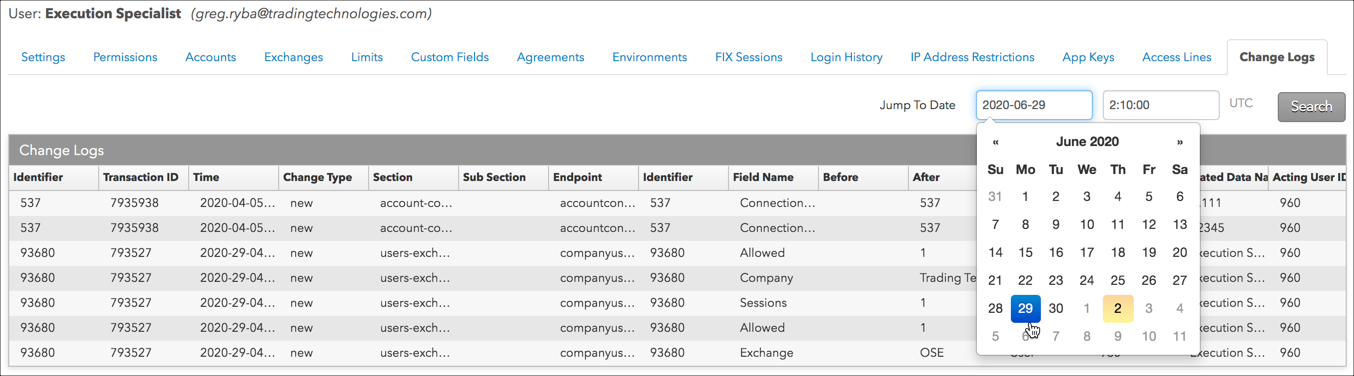This screenshot has width=1354, height=376.
Task: Pick highlighted July 2 date
Action: click(x=1118, y=308)
